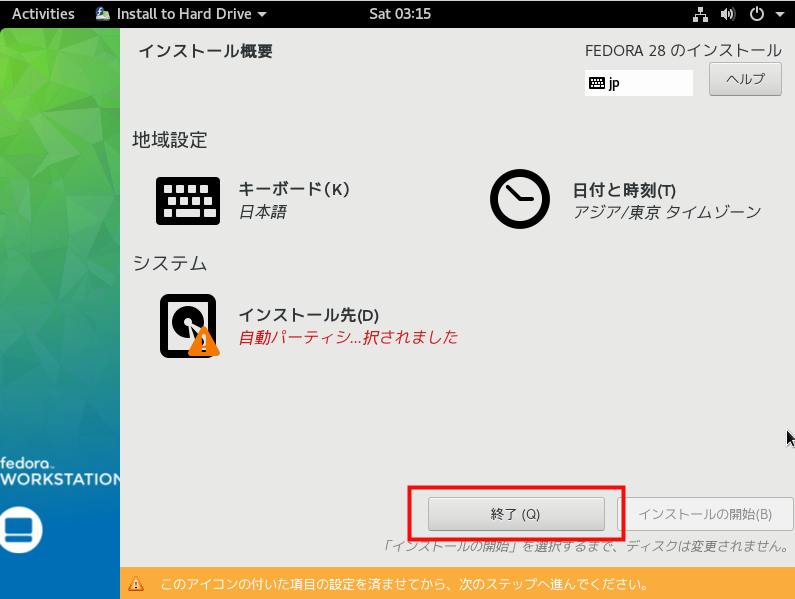The image size is (795, 599).
Task: Click the red 自動パーティシ...択されました warning text
Action: coord(348,337)
